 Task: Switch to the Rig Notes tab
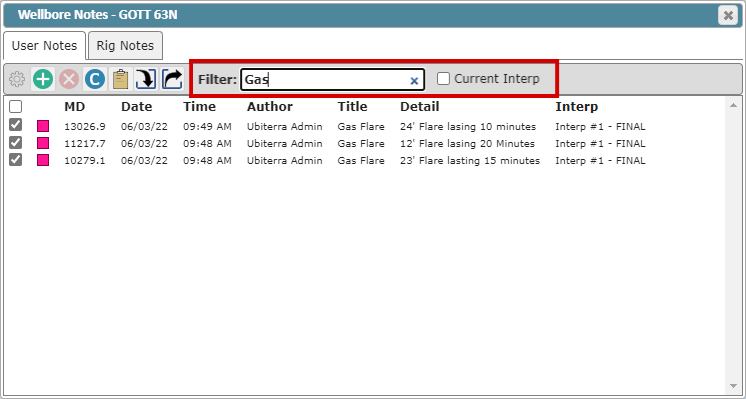point(125,46)
